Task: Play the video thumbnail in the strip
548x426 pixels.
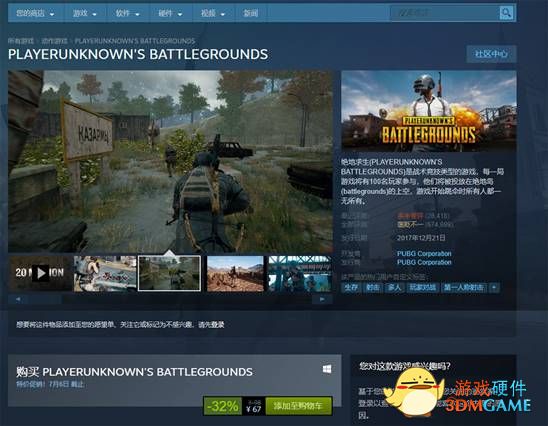Action: pos(40,273)
